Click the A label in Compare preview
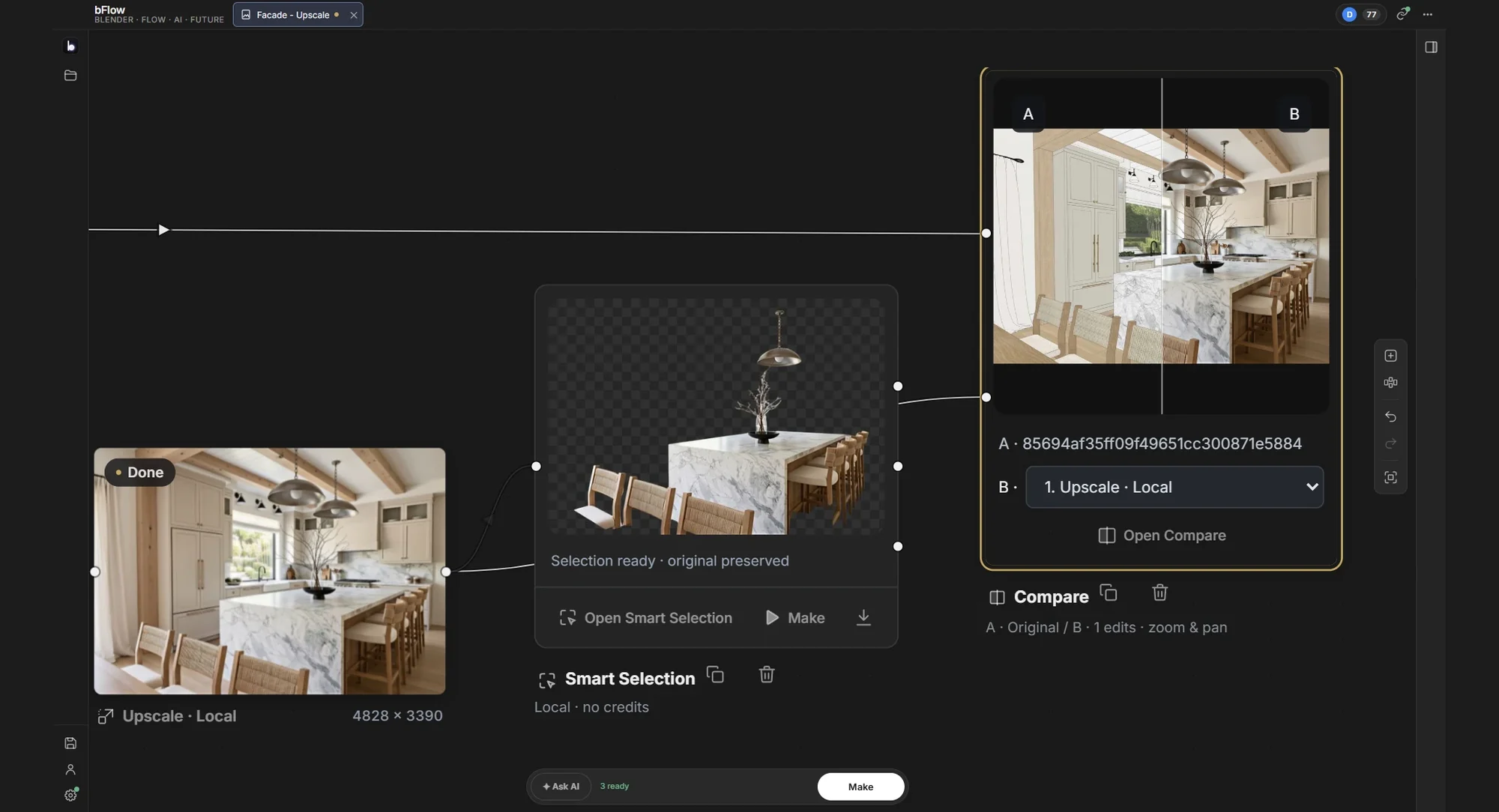This screenshot has width=1499, height=812. (x=1028, y=115)
